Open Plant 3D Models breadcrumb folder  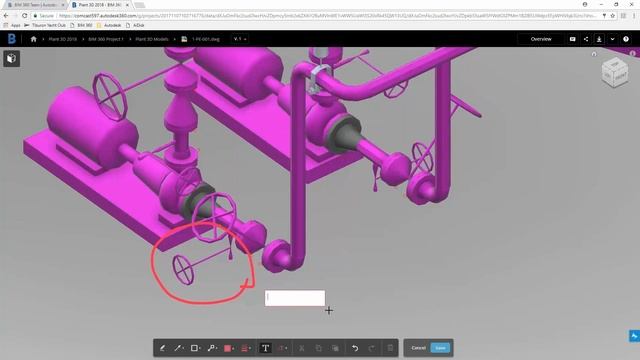152,39
